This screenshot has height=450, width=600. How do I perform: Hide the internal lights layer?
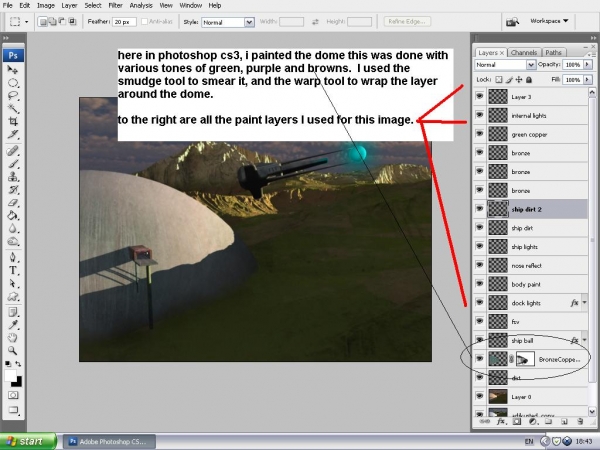click(x=479, y=115)
